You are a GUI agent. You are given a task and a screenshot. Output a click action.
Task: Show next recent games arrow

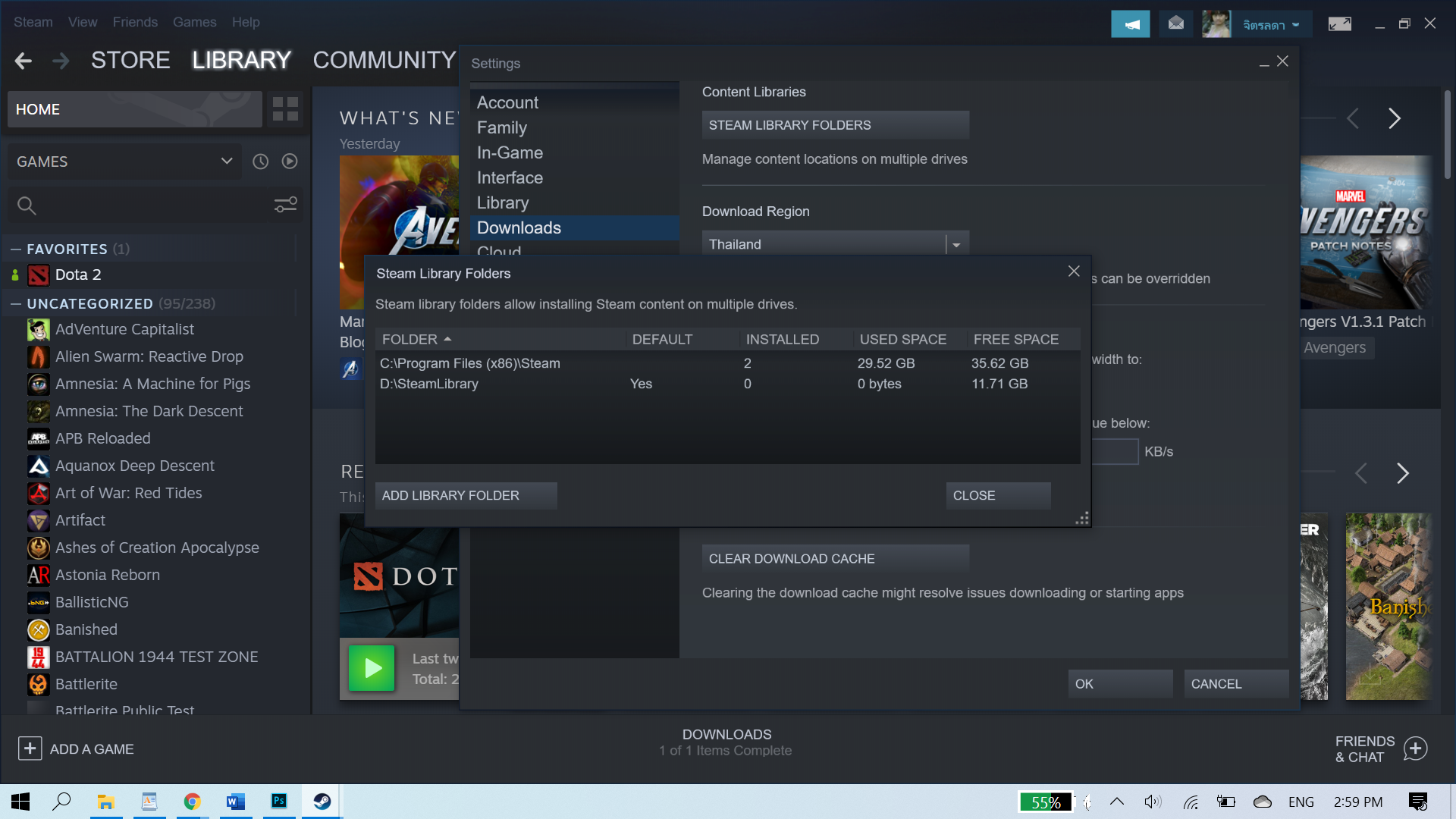tap(1403, 473)
